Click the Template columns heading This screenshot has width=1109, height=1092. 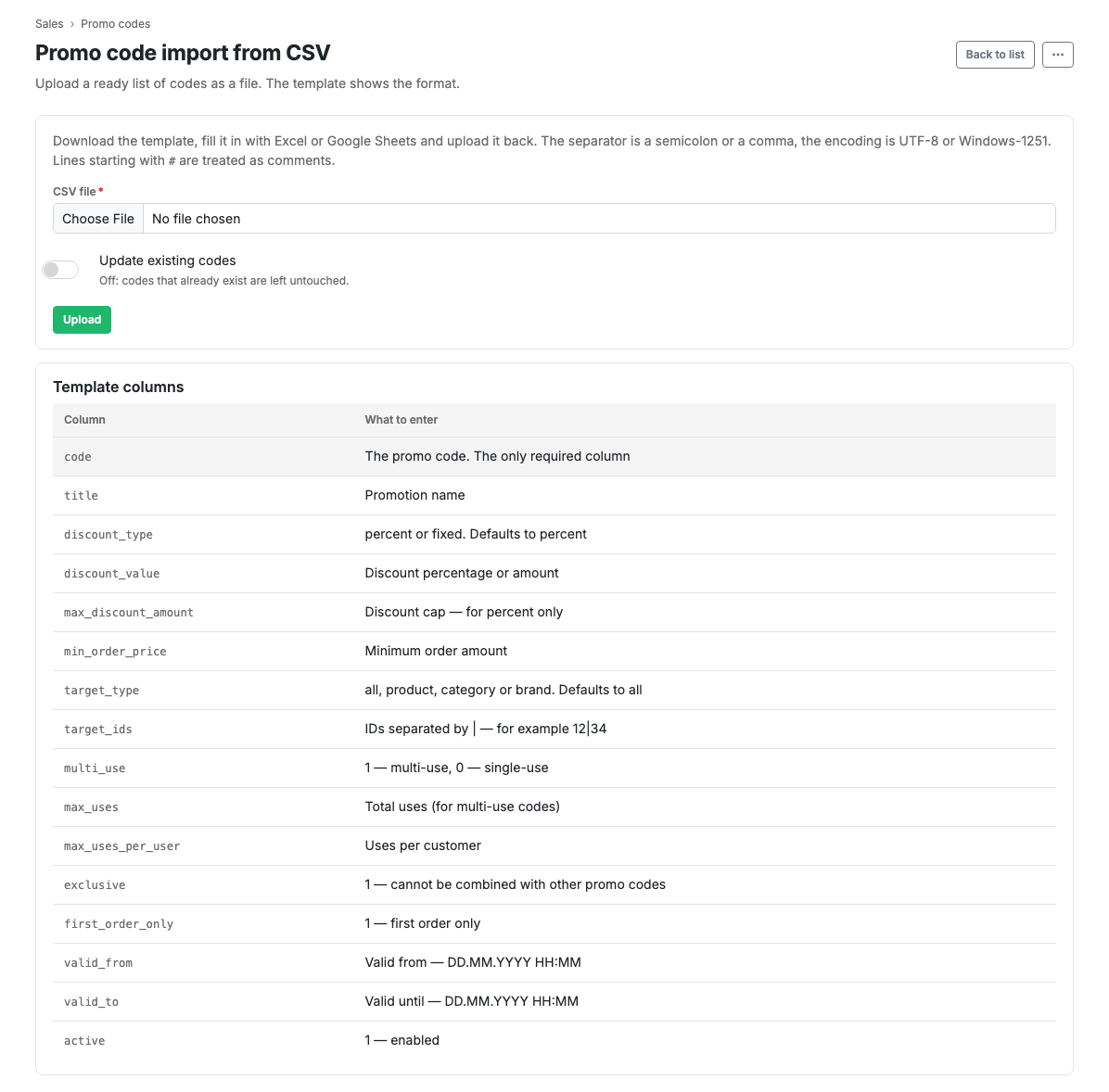click(118, 387)
